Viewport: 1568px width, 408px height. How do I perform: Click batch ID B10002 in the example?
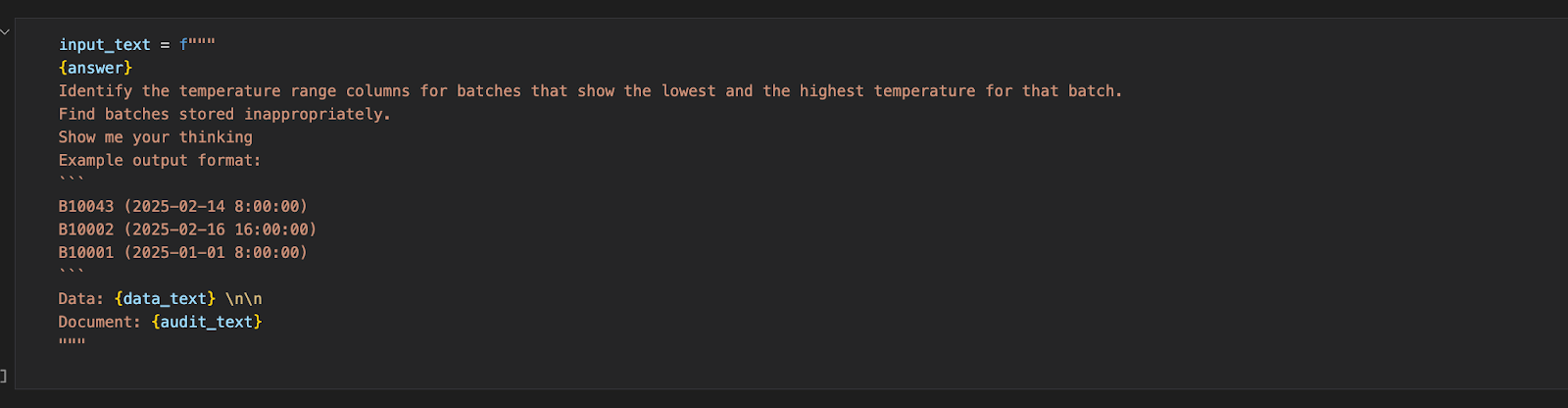pyautogui.click(x=86, y=229)
